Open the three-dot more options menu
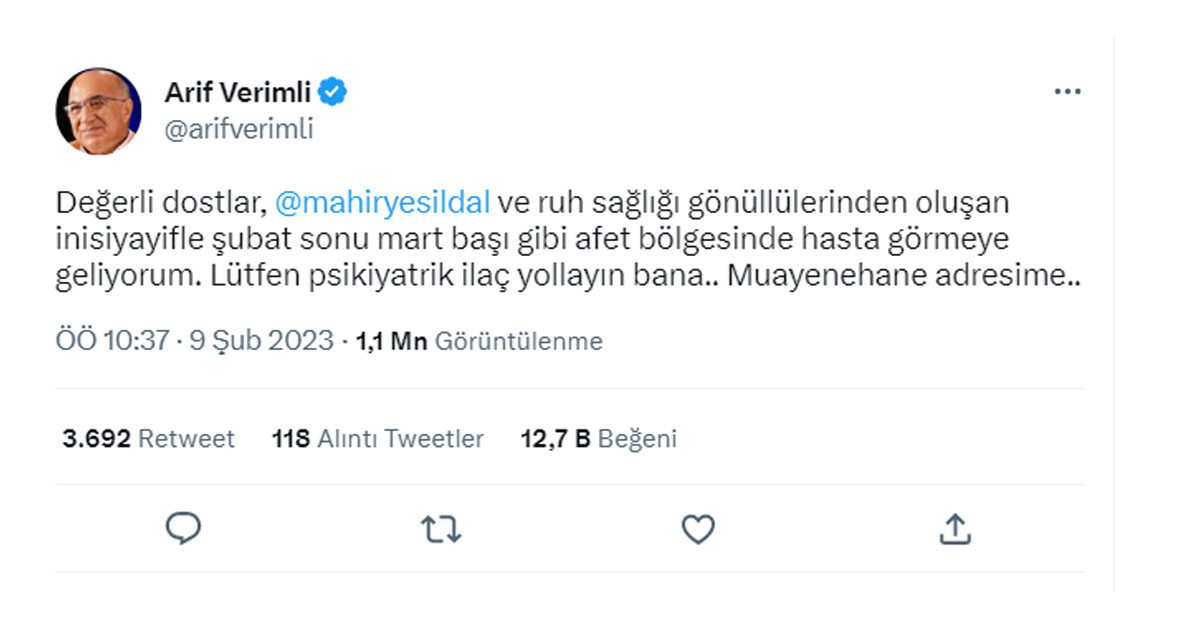 [x=1067, y=92]
